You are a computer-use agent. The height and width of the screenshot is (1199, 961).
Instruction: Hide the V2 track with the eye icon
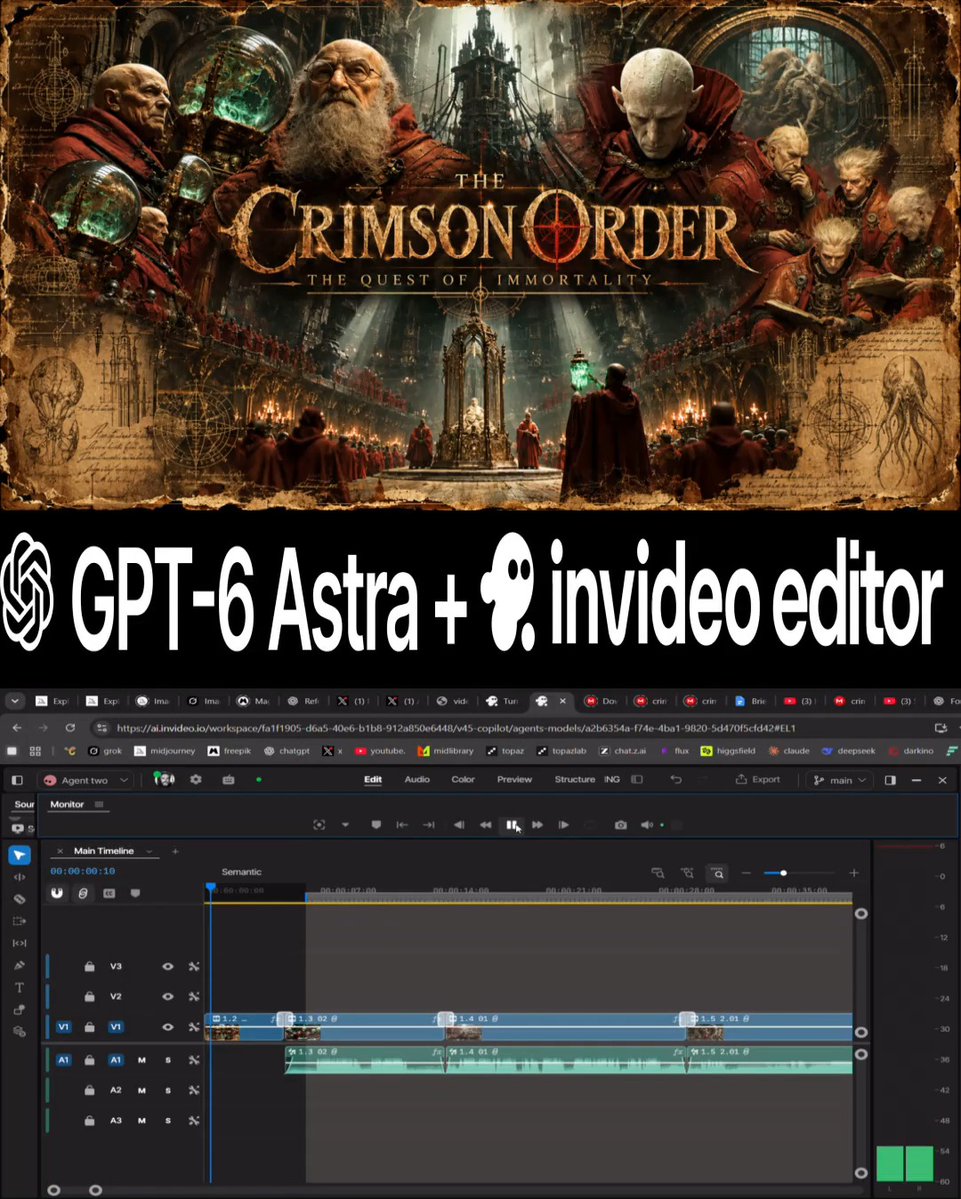pyautogui.click(x=167, y=996)
